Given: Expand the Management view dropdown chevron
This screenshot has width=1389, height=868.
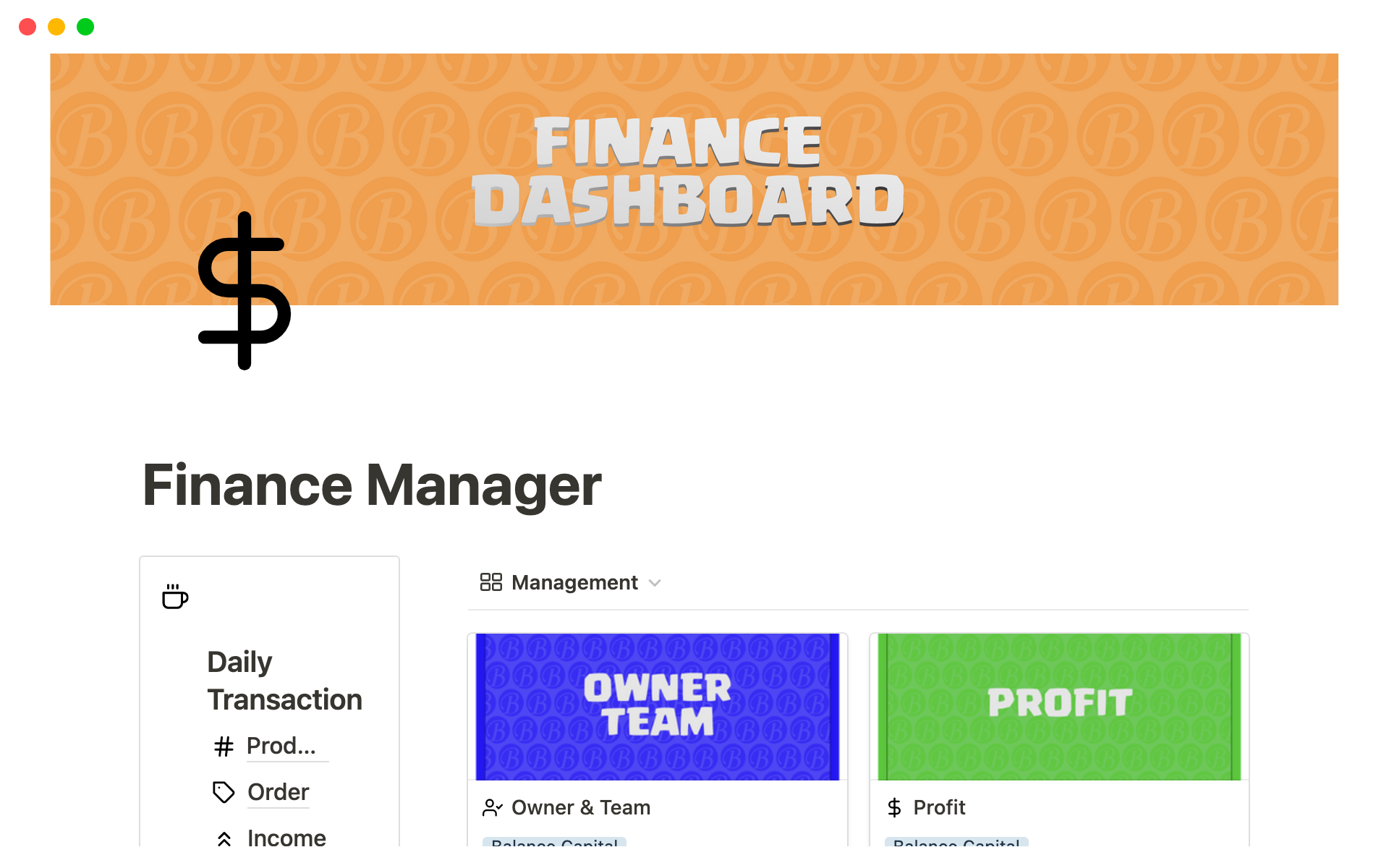Looking at the screenshot, I should pyautogui.click(x=655, y=583).
